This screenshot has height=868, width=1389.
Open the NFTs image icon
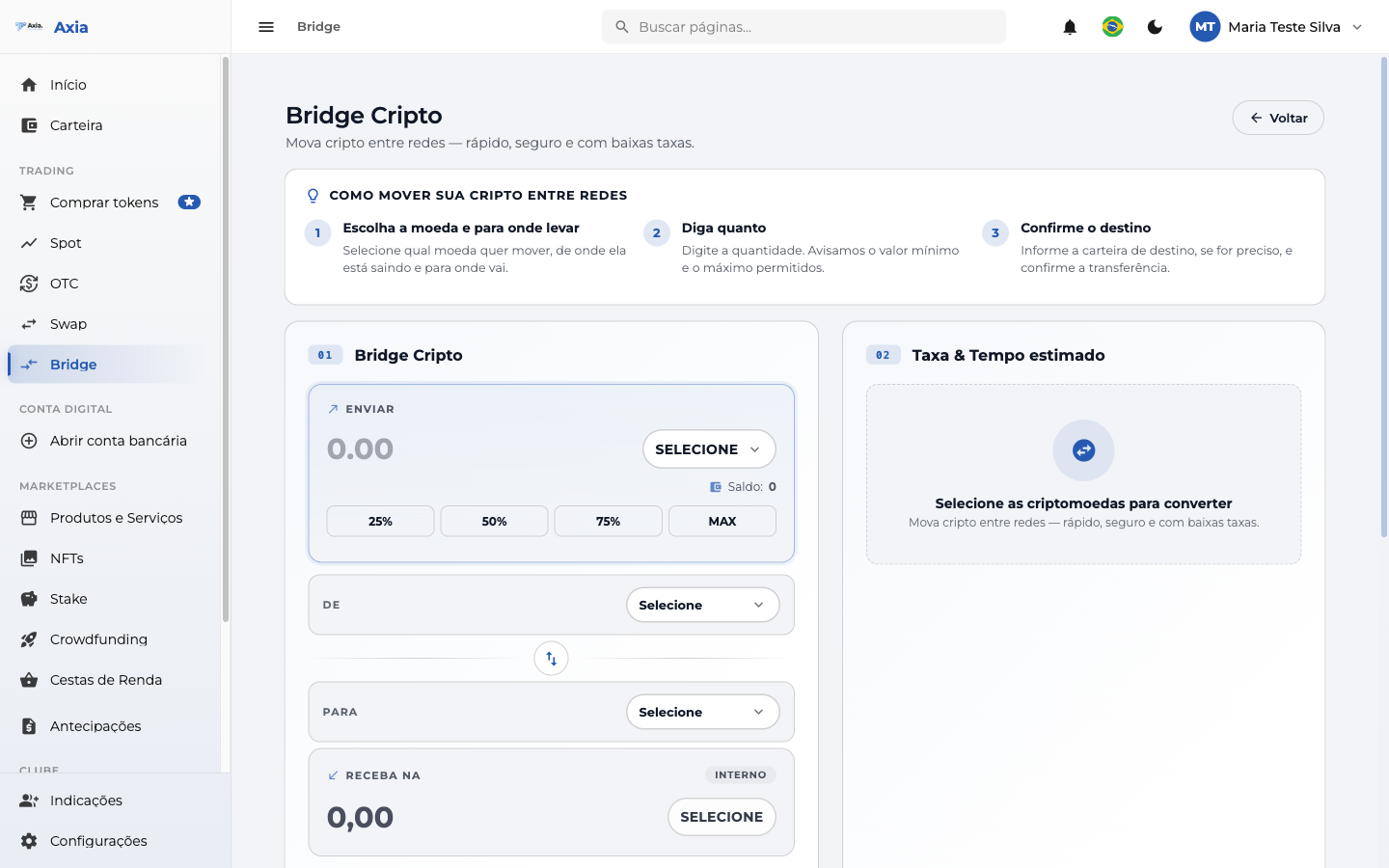pyautogui.click(x=29, y=558)
